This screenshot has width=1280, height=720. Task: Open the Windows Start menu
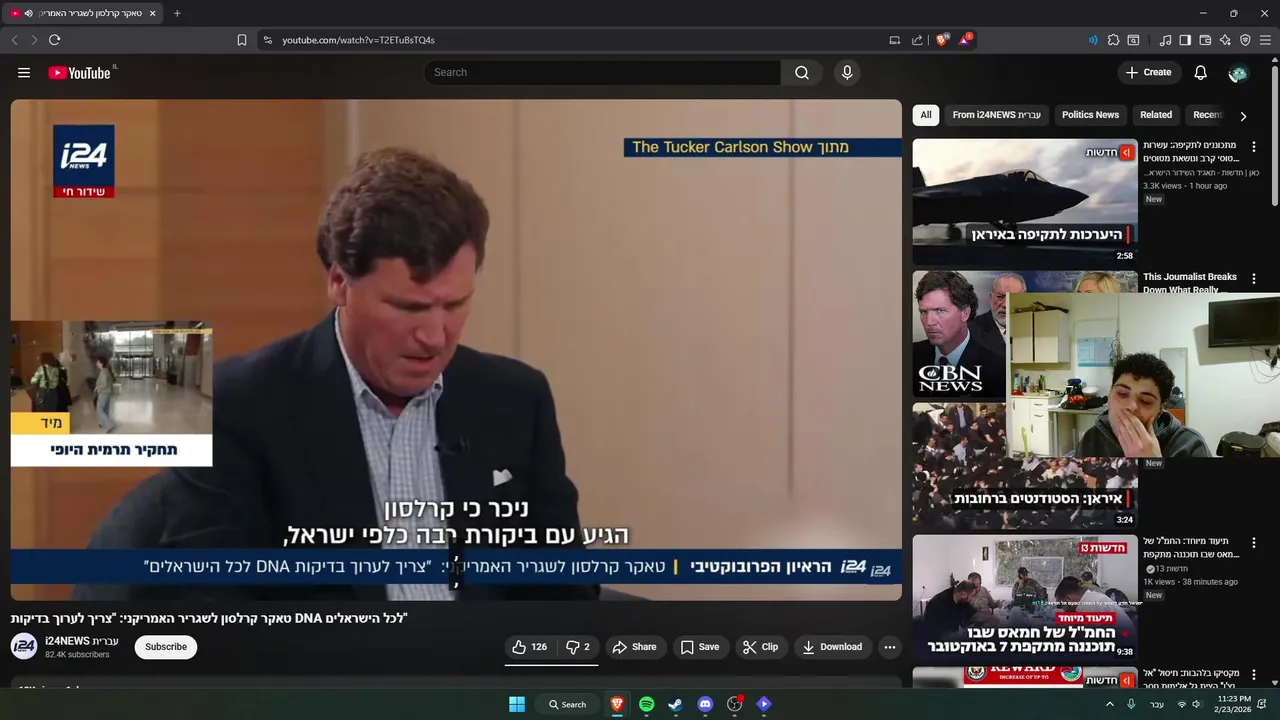(517, 704)
